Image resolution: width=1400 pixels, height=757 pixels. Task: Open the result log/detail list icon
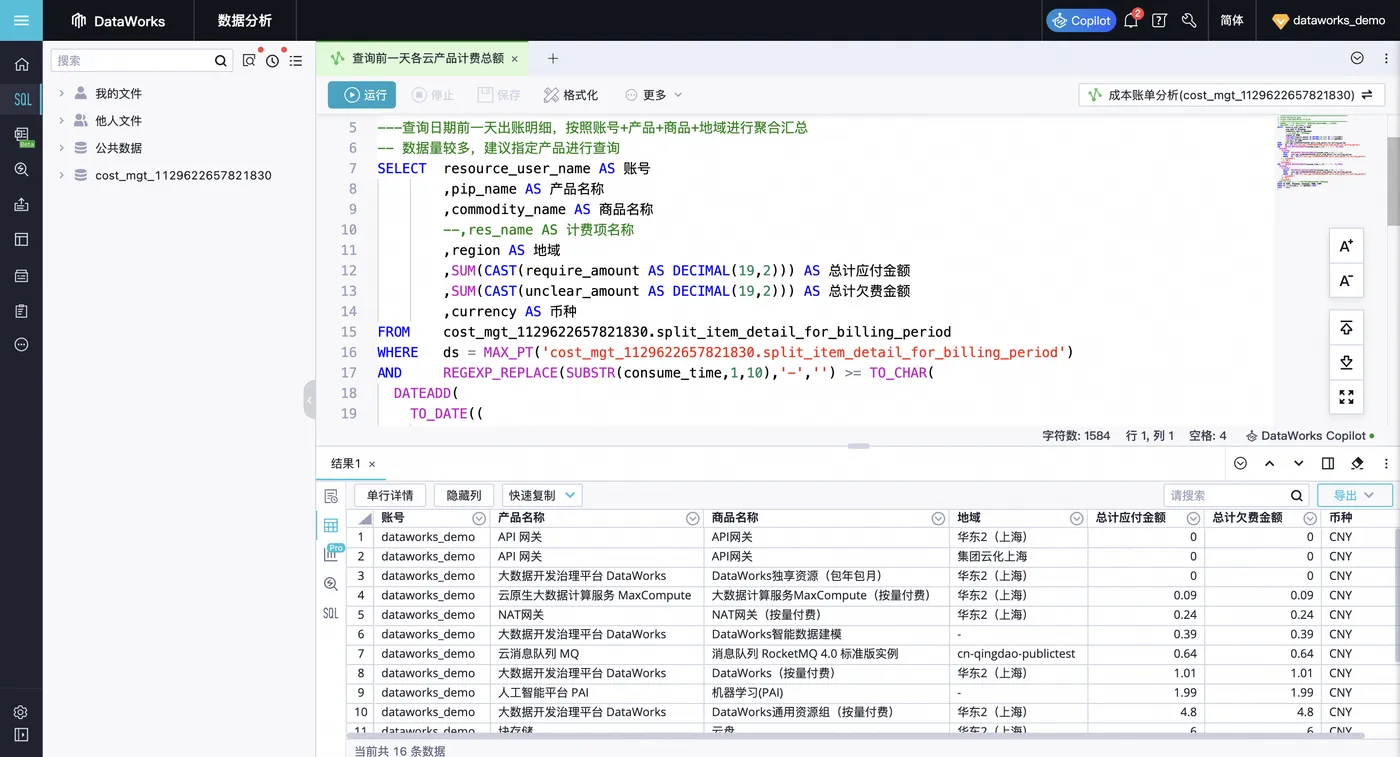331,496
